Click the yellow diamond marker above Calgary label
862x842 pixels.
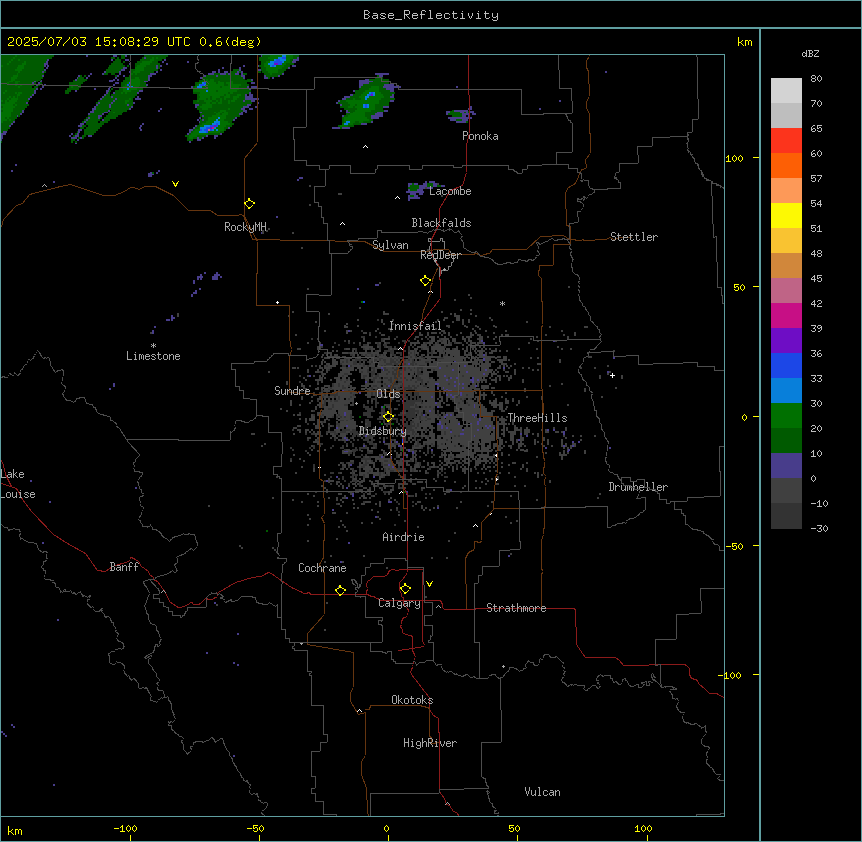click(x=405, y=589)
